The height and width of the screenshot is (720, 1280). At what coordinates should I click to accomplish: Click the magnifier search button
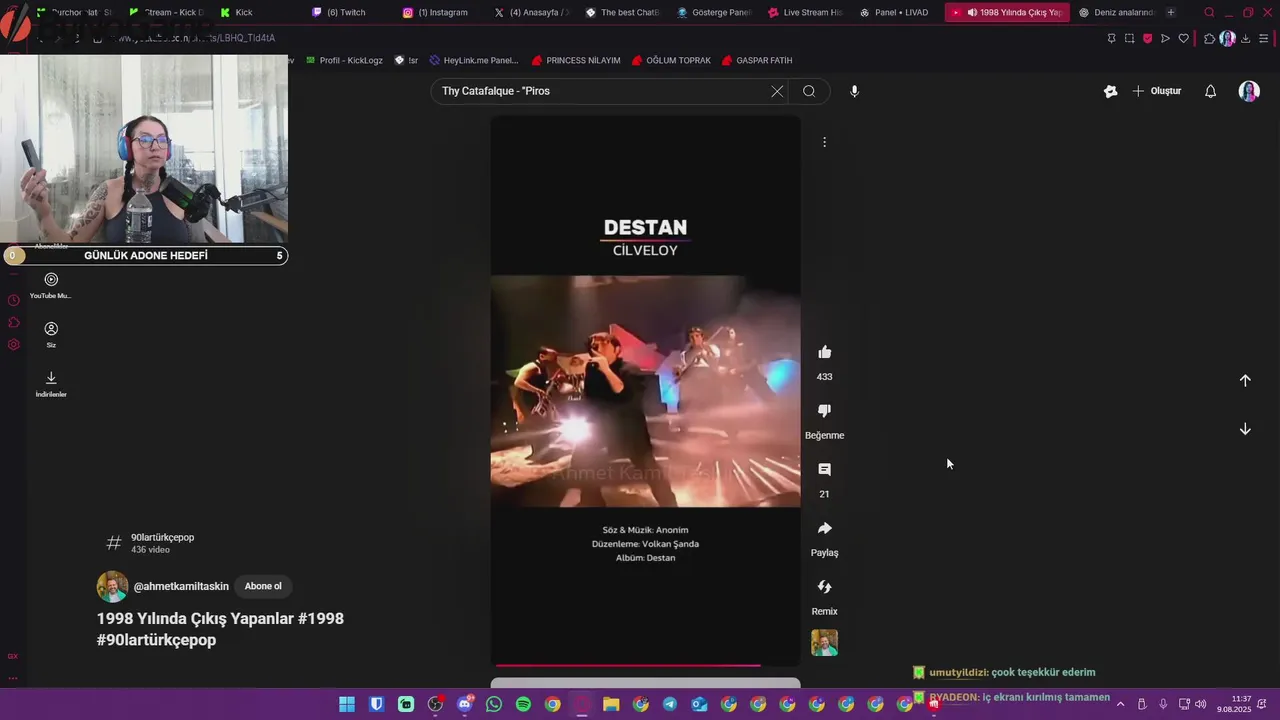[x=809, y=91]
